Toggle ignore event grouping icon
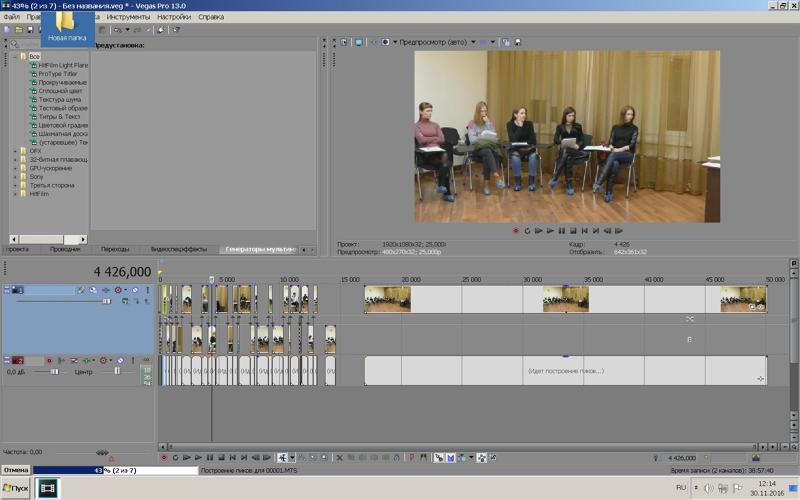 [492, 458]
